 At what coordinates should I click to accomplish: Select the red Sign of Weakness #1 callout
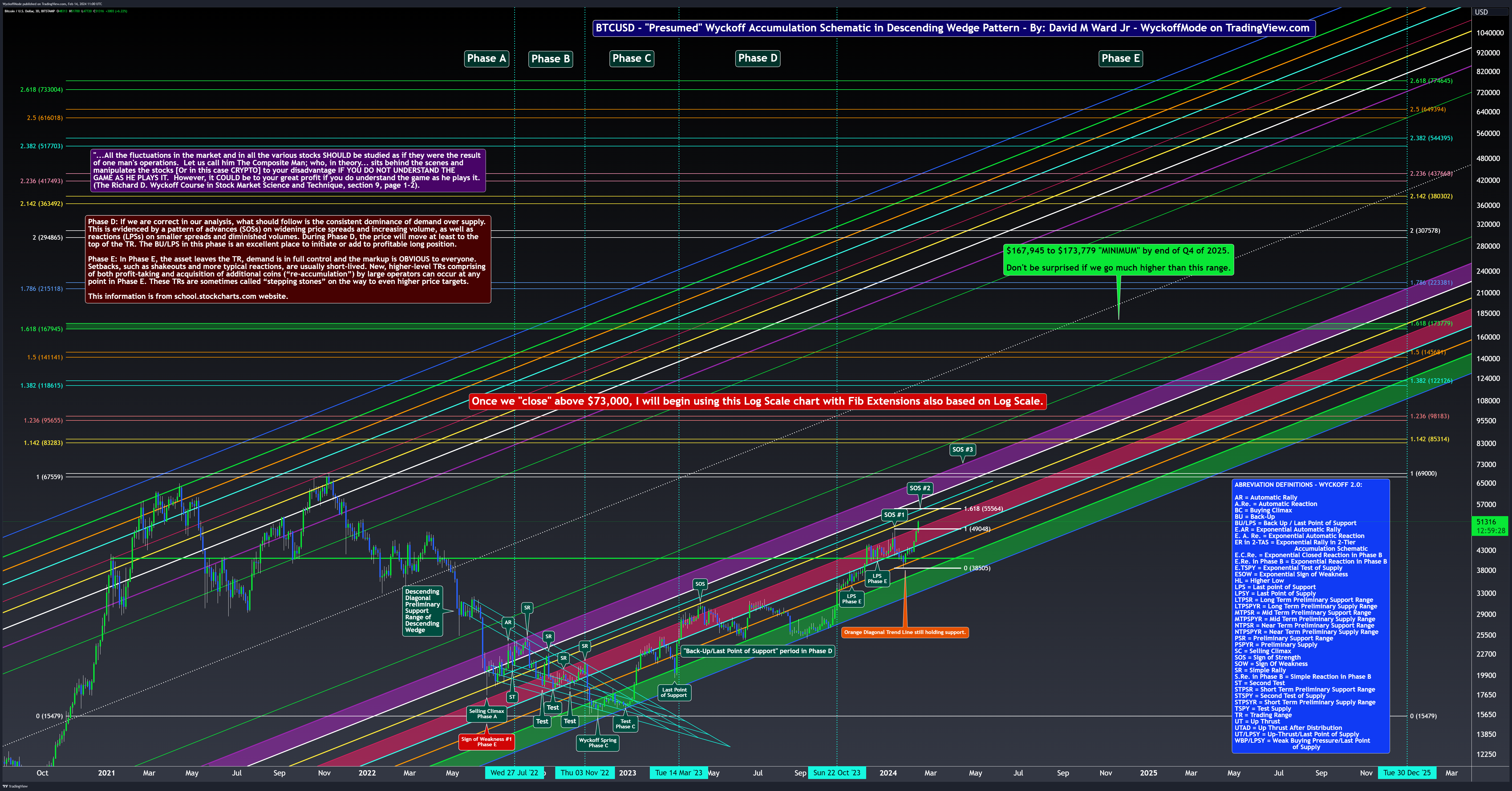click(x=487, y=742)
